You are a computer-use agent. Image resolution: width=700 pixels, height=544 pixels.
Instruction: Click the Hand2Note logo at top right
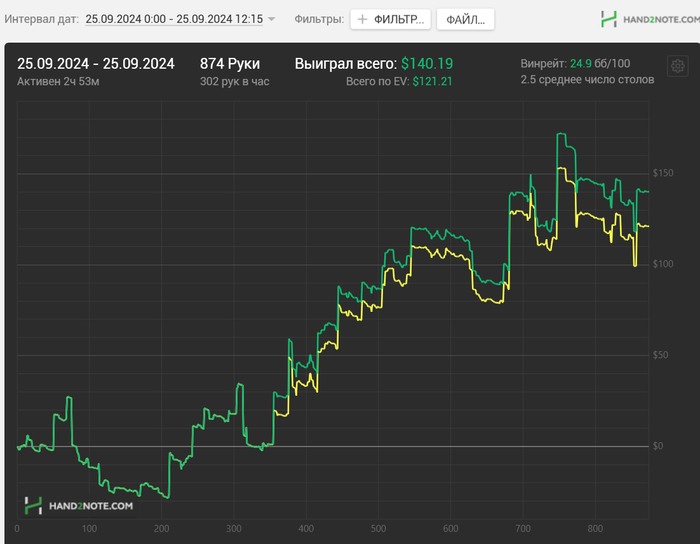coord(650,19)
